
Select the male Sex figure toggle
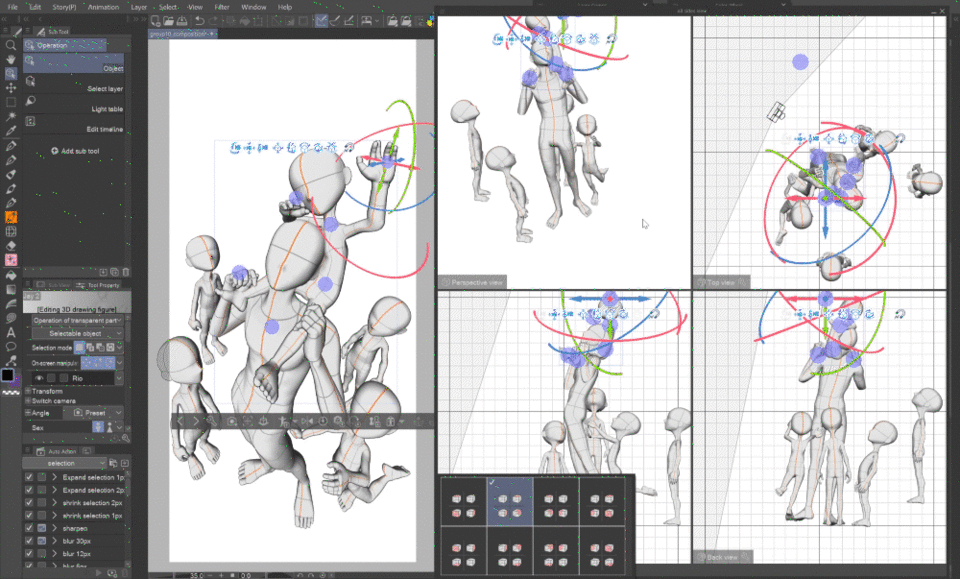[98, 427]
